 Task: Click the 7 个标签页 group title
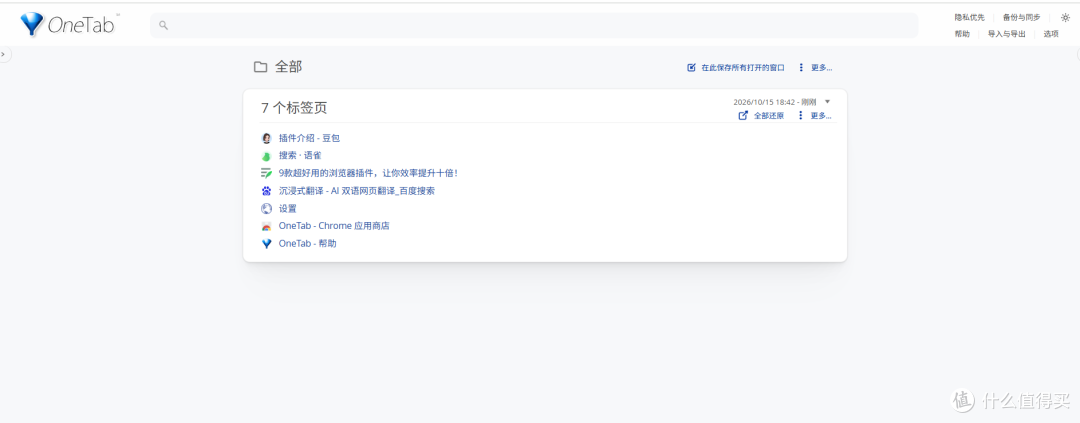[x=294, y=107]
